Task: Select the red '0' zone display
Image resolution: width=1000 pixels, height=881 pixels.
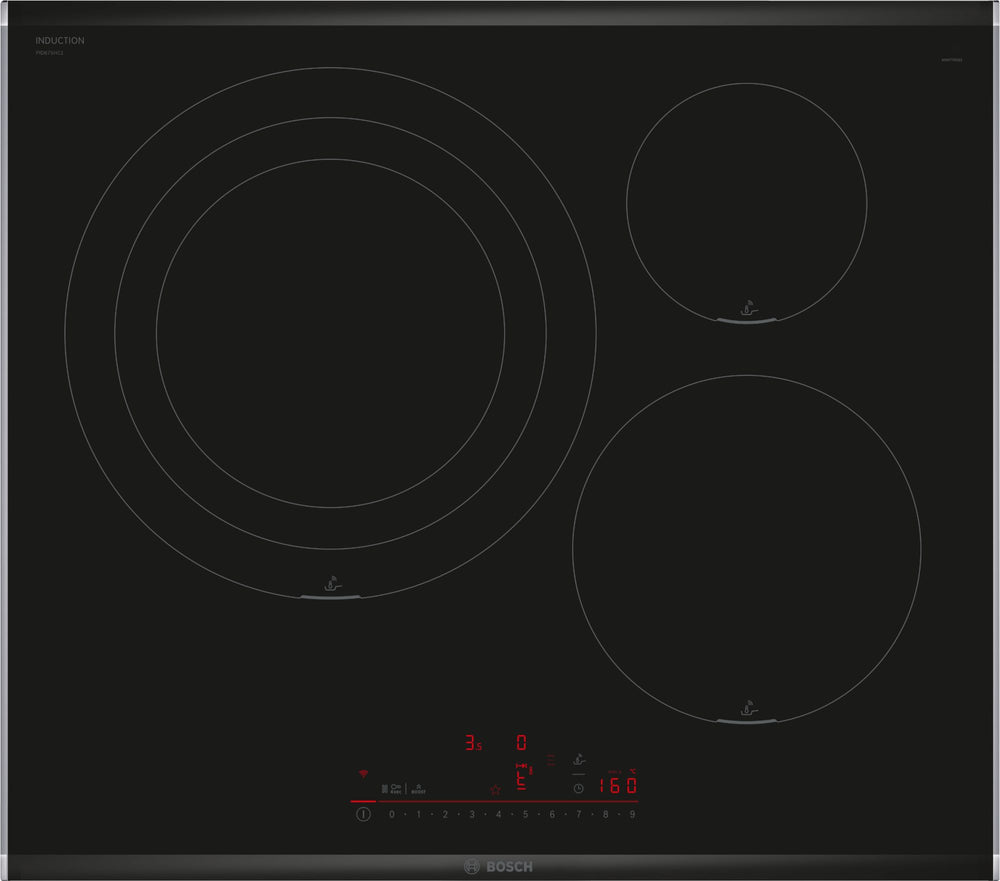Action: 521,743
